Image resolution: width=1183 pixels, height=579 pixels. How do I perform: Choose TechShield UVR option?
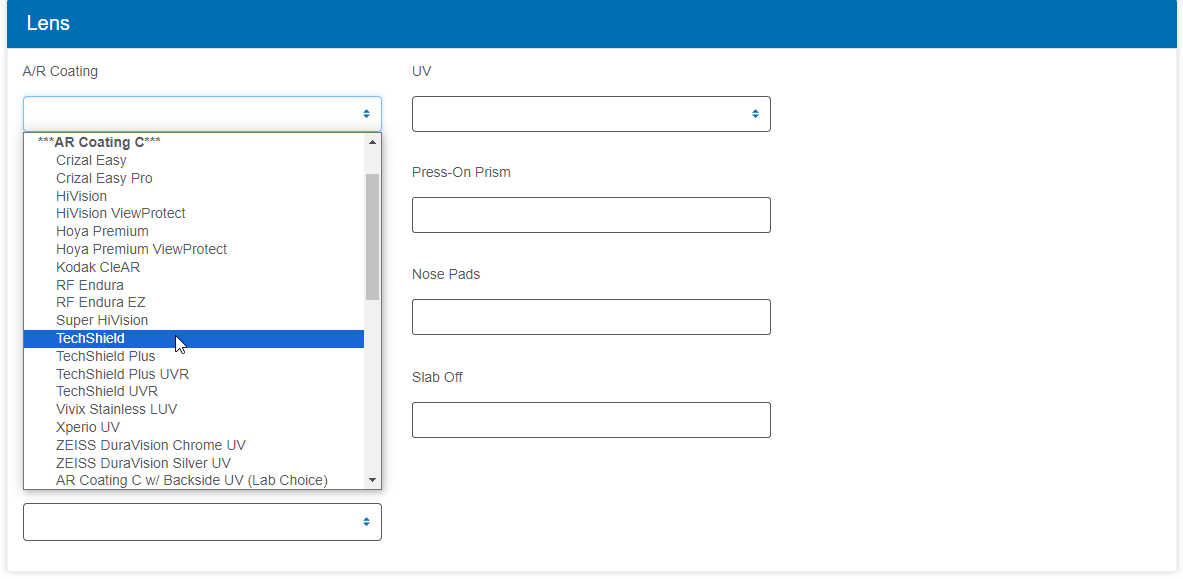click(x=194, y=391)
